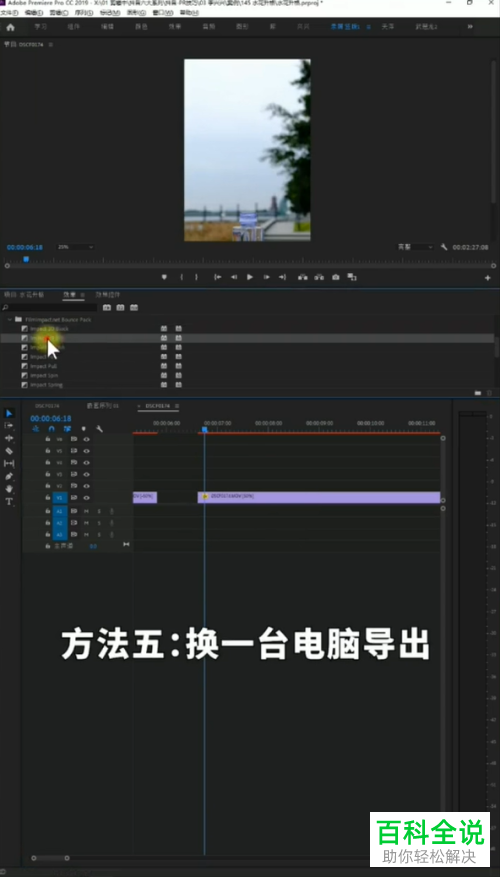Open the program monitor button editor plus
The width and height of the screenshot is (500, 877).
point(487,277)
